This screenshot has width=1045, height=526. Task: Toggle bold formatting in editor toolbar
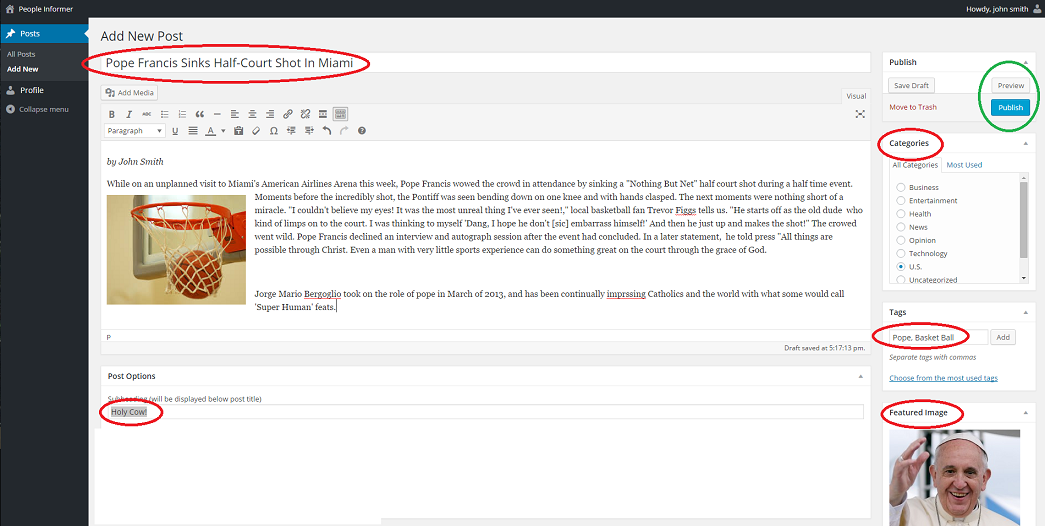[x=113, y=114]
